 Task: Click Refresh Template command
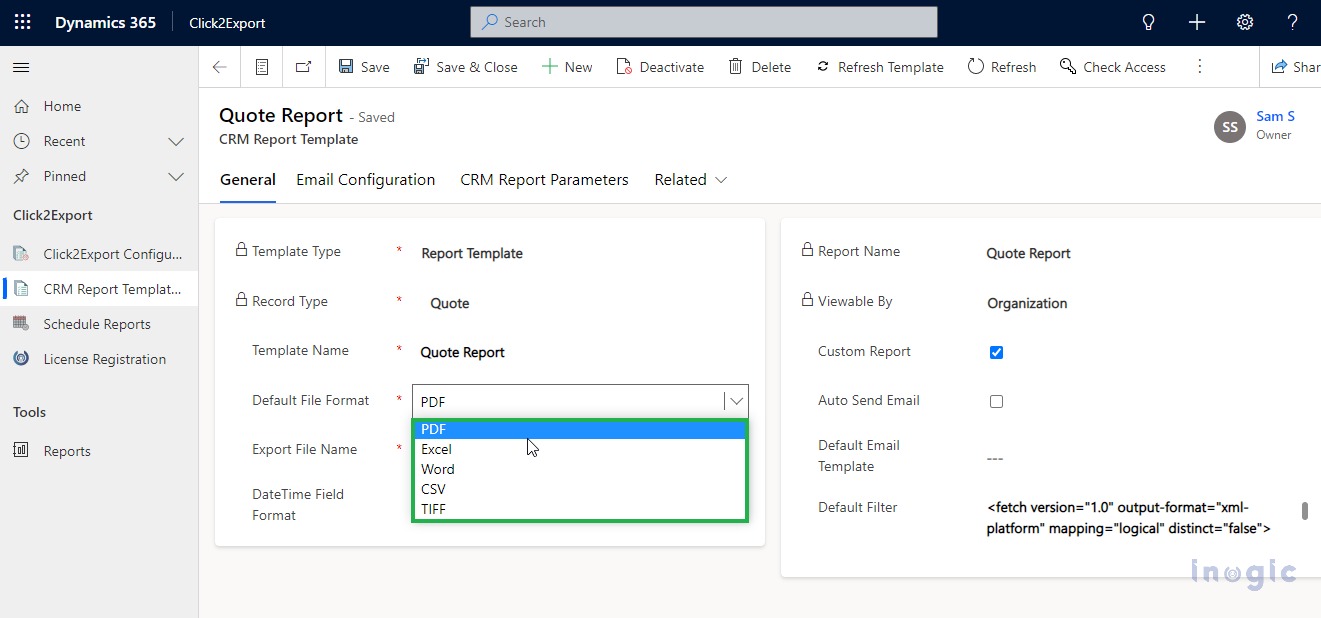[x=880, y=67]
